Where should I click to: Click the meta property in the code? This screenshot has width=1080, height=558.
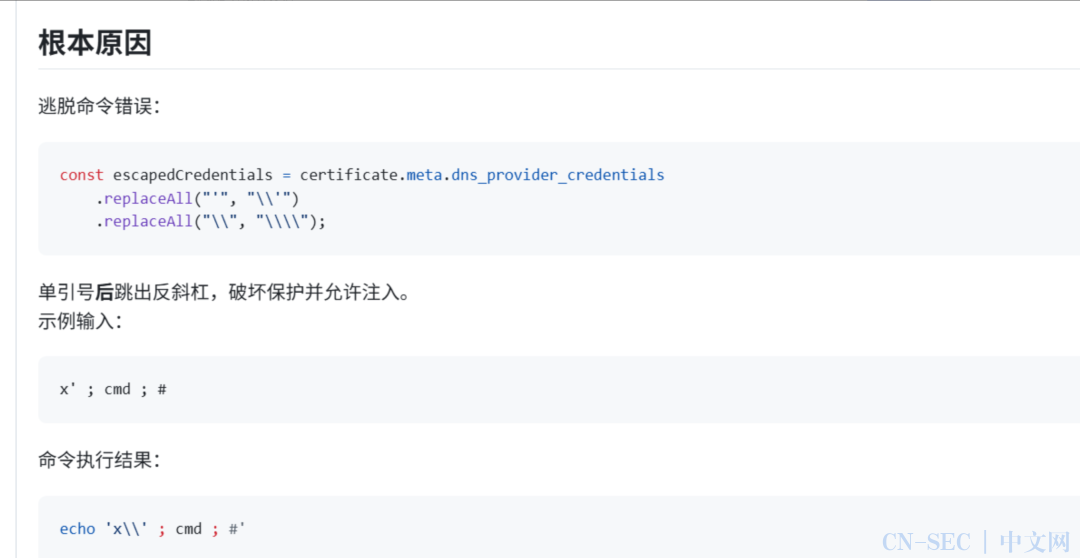pos(425,175)
